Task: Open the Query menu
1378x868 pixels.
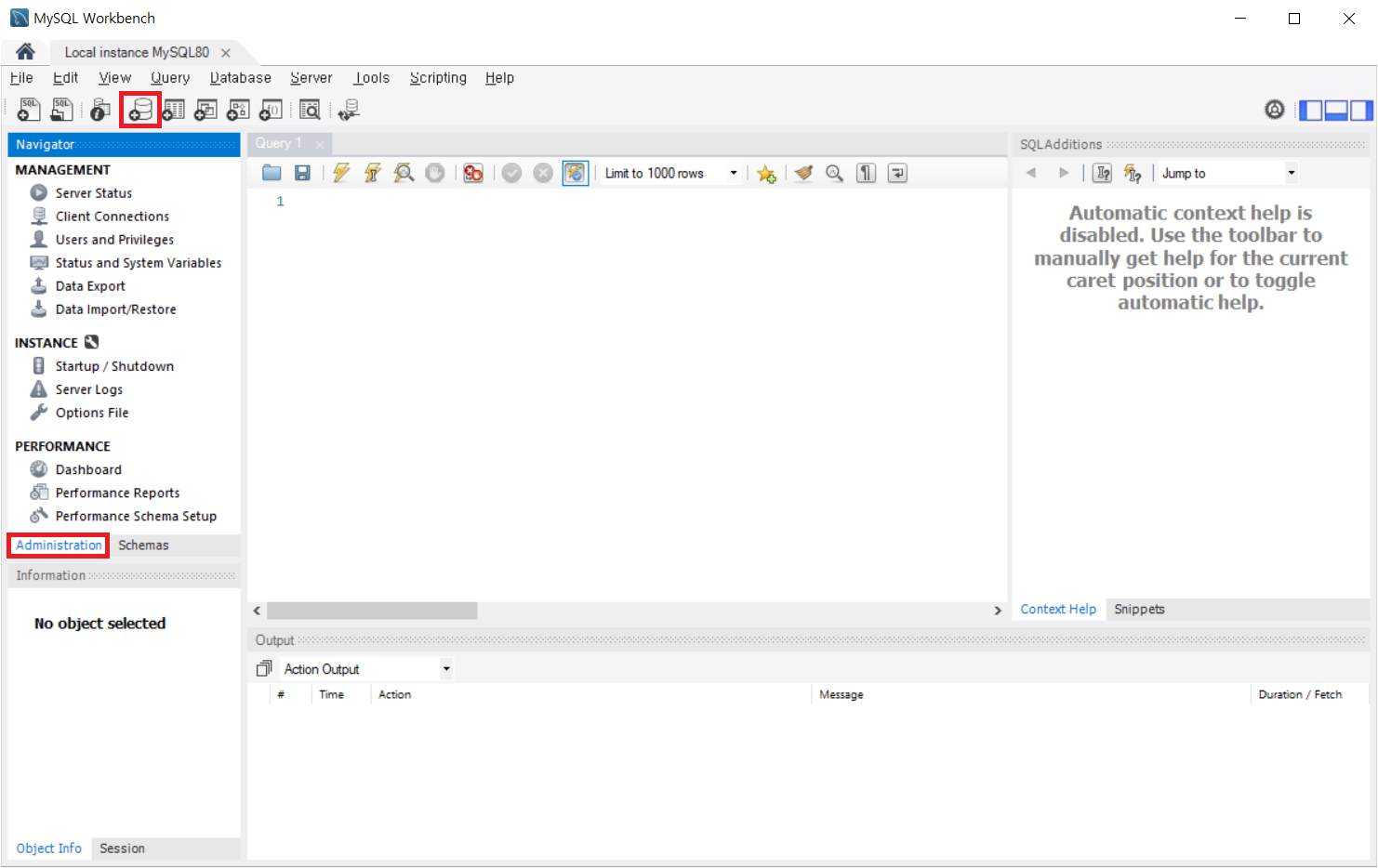Action: tap(170, 78)
